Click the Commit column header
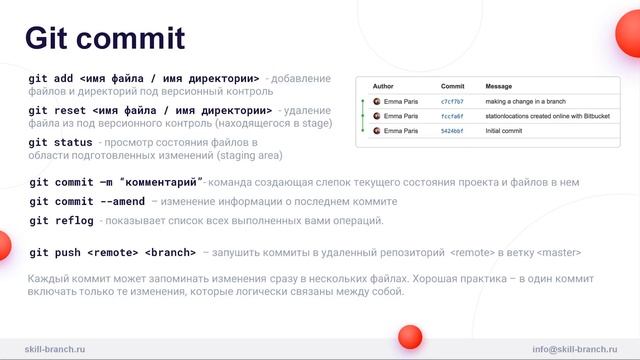The width and height of the screenshot is (640, 360). (452, 86)
